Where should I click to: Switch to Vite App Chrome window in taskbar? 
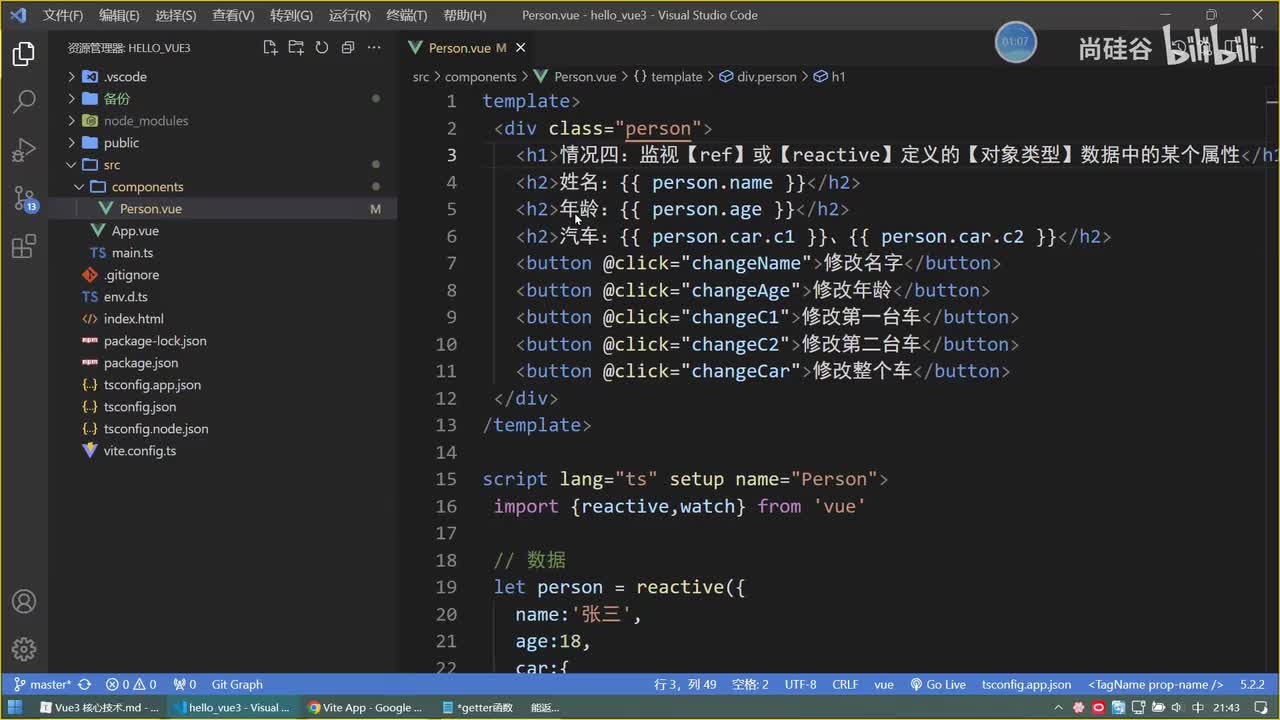[366, 708]
